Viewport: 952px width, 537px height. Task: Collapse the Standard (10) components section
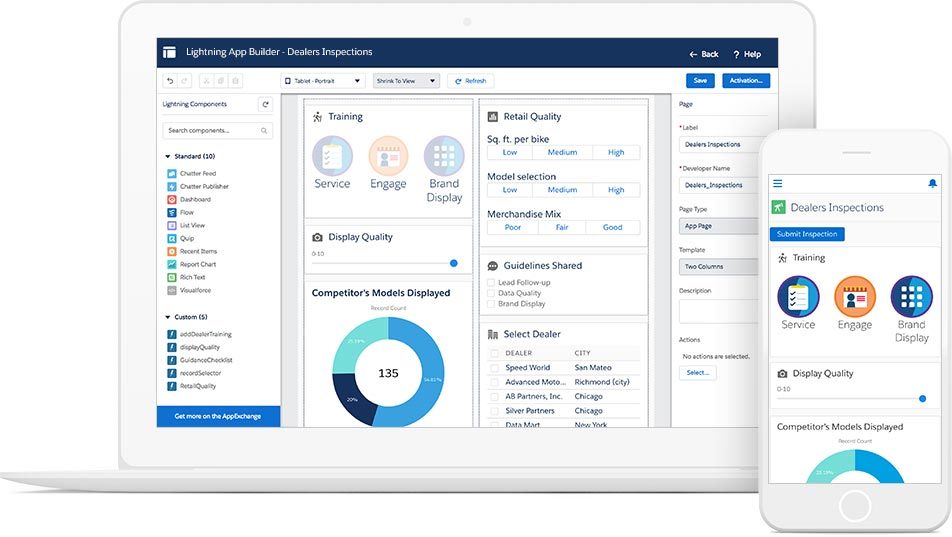point(167,157)
